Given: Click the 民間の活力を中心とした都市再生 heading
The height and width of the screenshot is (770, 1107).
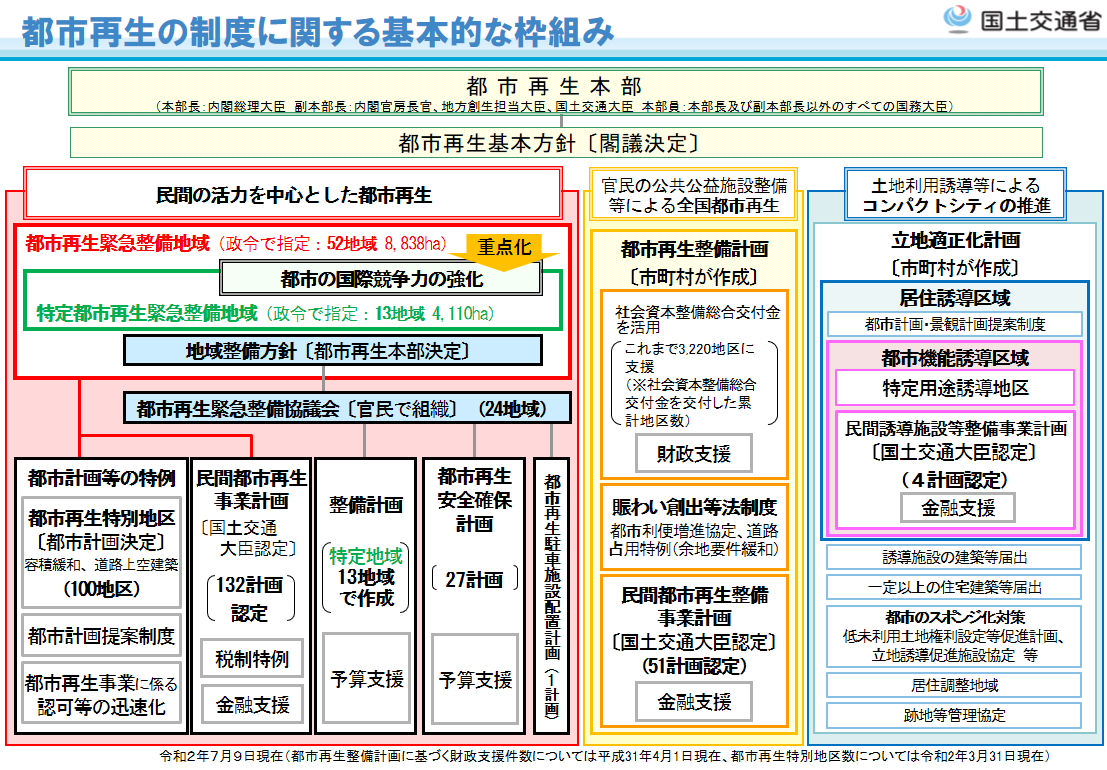Looking at the screenshot, I should click(293, 194).
